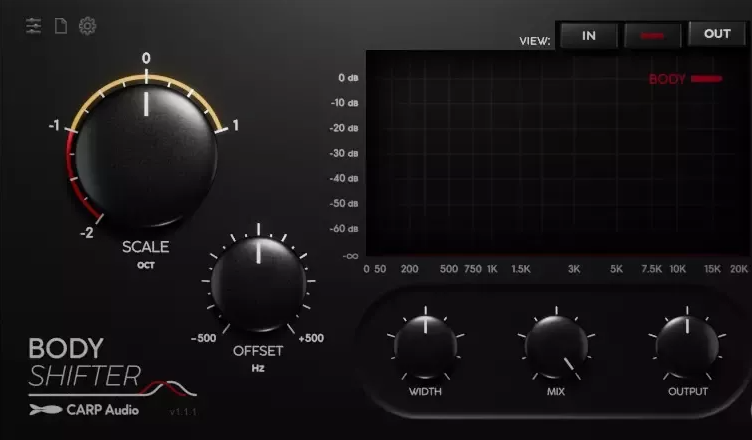Viewport: 752px width, 440px height.
Task: Click the 0 scale marker label above knob
Action: coord(146,59)
